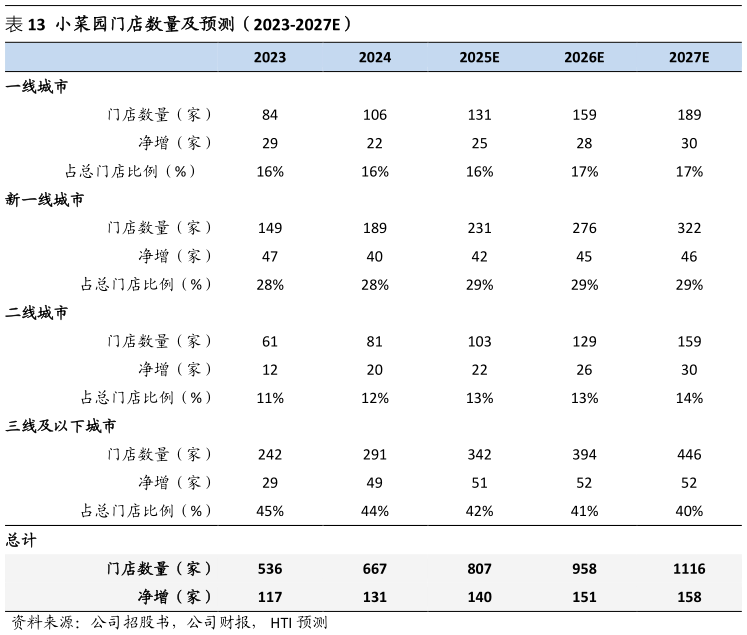The image size is (747, 635).
Task: Click the blank leftmost header cell
Action: 110,58
